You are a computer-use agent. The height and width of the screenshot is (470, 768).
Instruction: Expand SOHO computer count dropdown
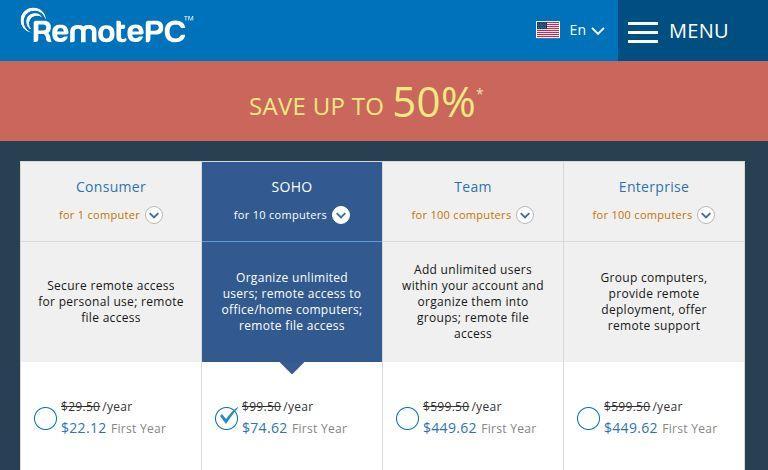click(341, 215)
